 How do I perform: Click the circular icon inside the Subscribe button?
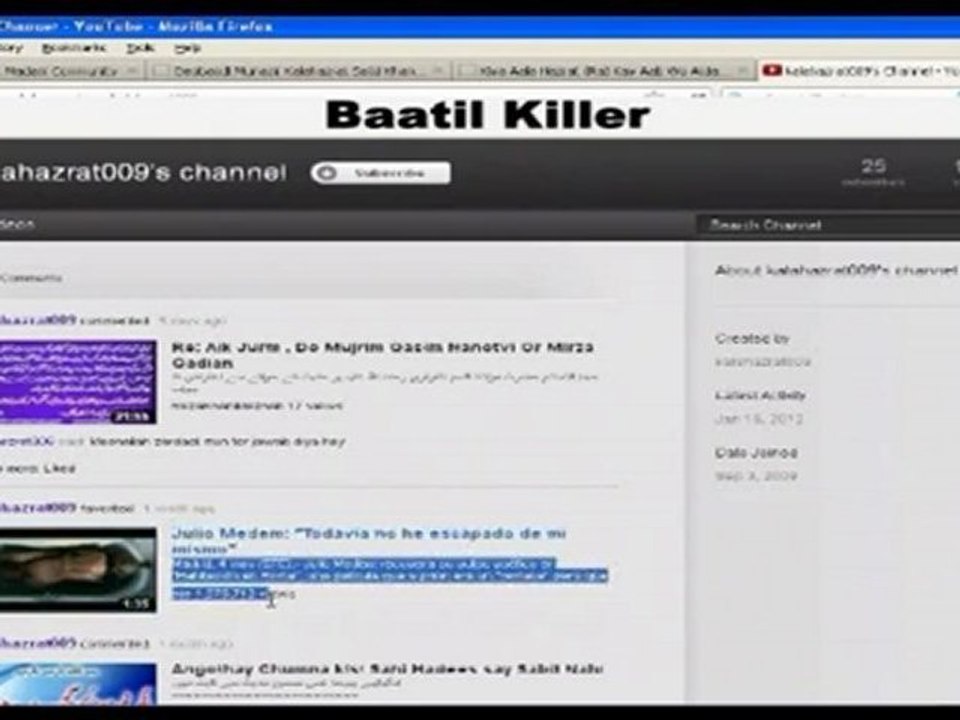[326, 173]
